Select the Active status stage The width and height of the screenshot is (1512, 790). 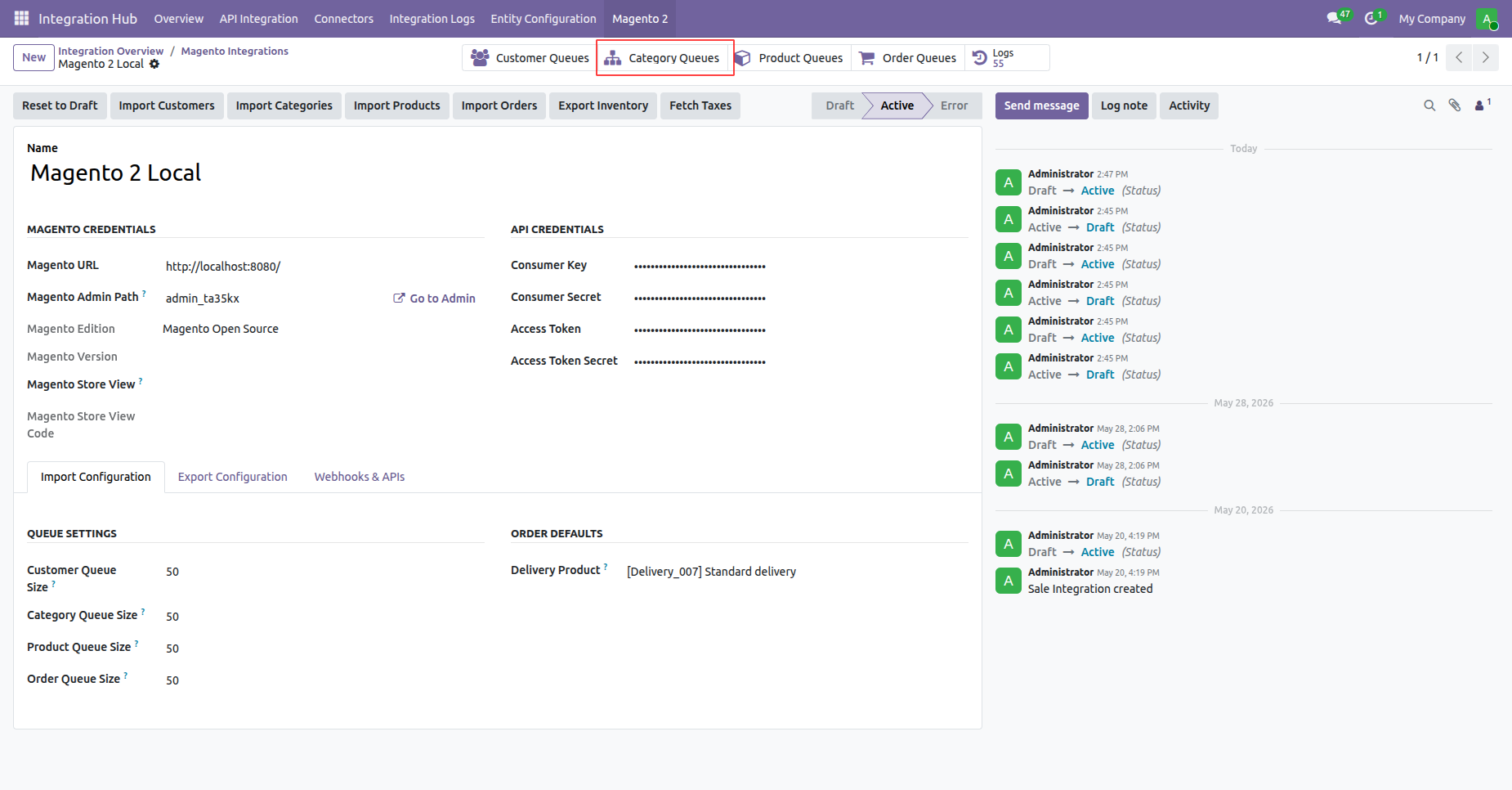click(897, 105)
